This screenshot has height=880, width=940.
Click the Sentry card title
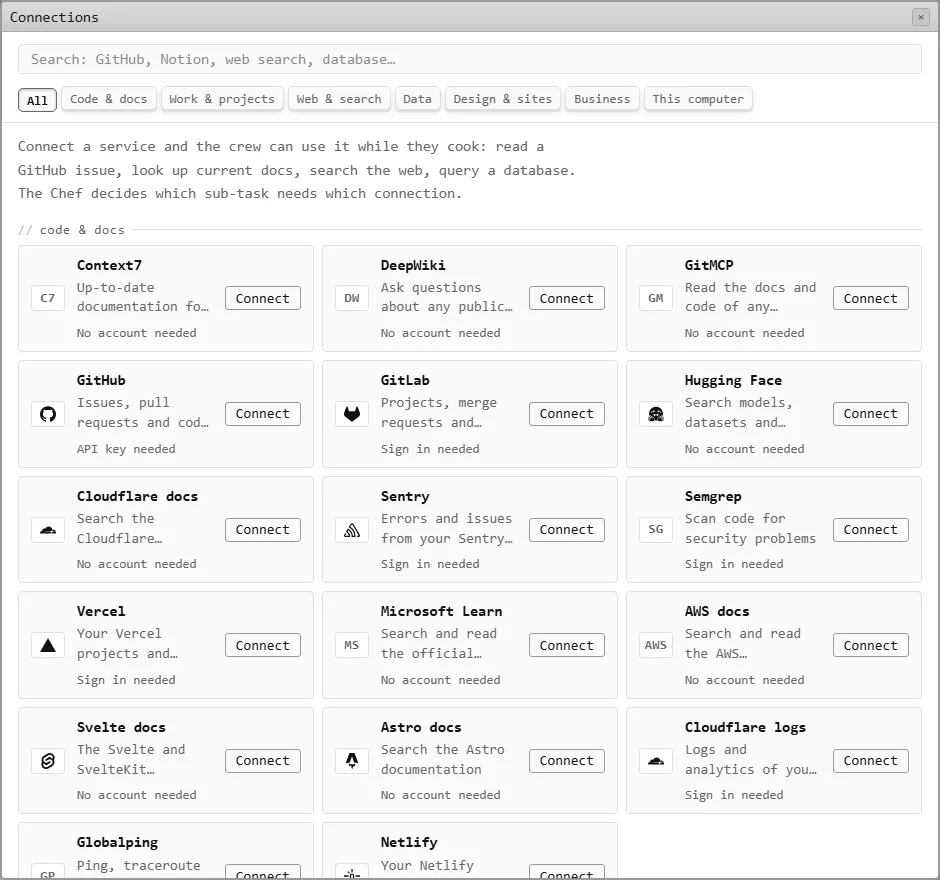[405, 496]
